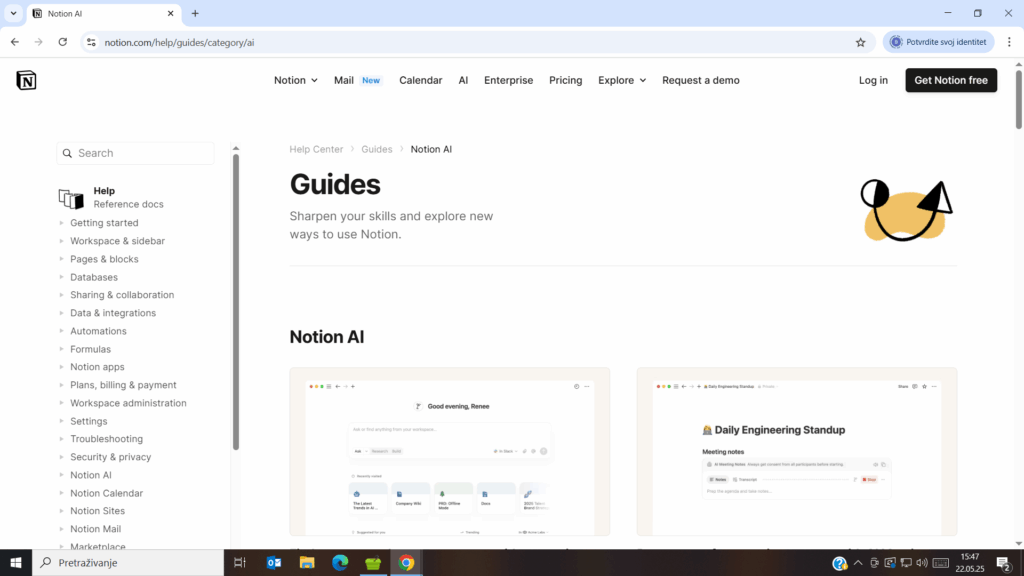Click Potvrdite svoj identitet profile button
Image resolution: width=1024 pixels, height=576 pixels.
coord(938,42)
